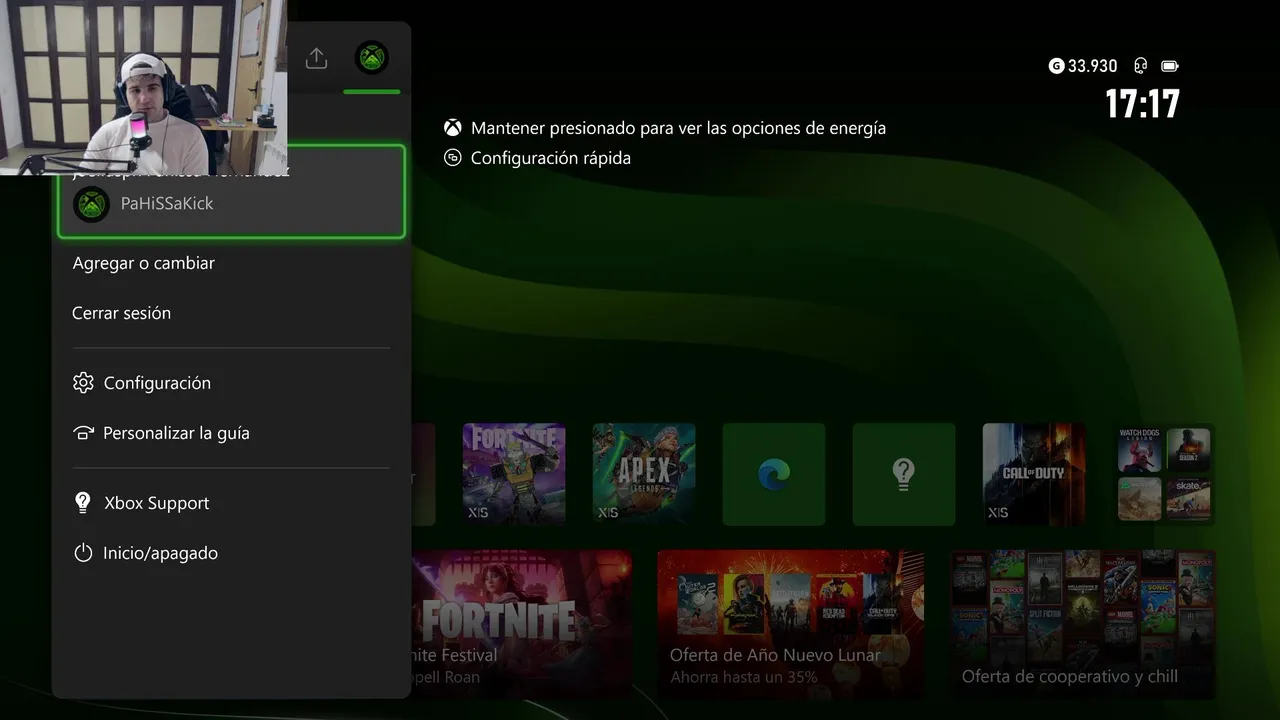Launch the Apex Legends tile

click(644, 474)
